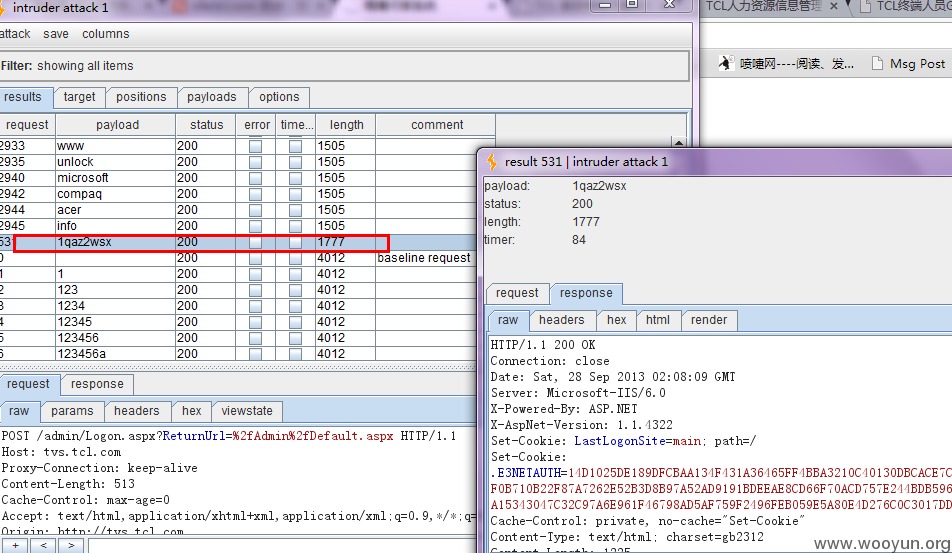Switch to the options tab
This screenshot has height=553, width=952.
[279, 97]
